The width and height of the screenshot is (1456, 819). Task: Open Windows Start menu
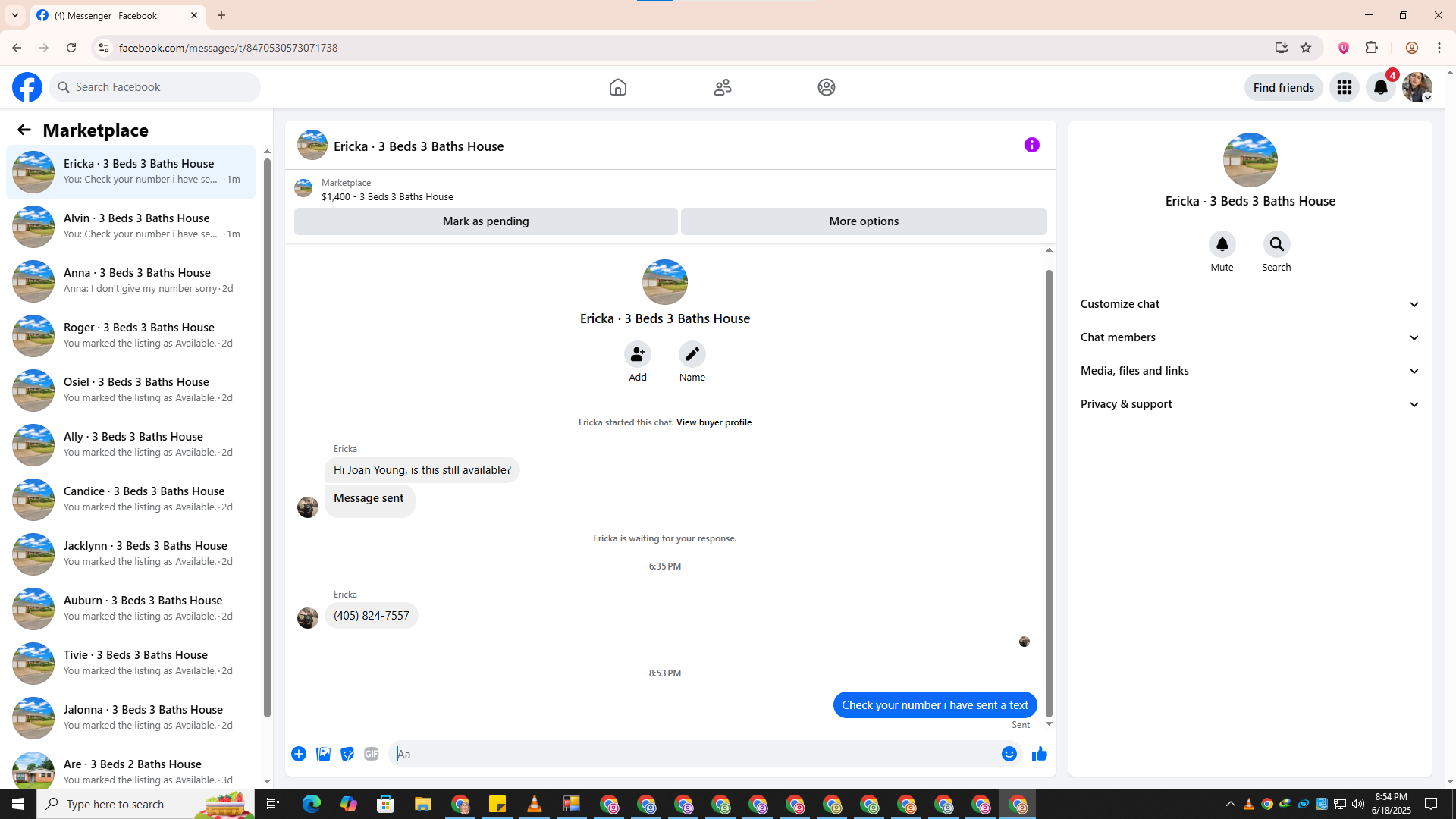tap(18, 804)
